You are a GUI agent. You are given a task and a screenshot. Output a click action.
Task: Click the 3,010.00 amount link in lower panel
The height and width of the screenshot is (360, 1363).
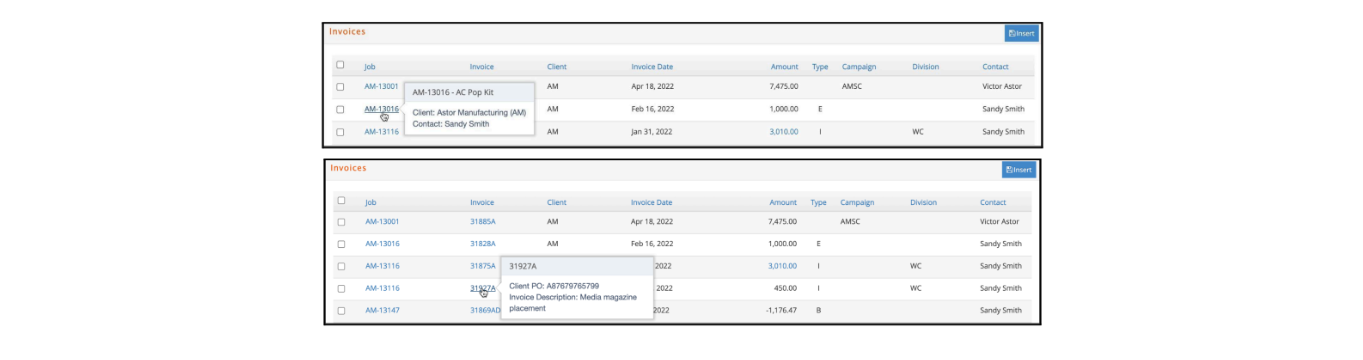click(782, 266)
